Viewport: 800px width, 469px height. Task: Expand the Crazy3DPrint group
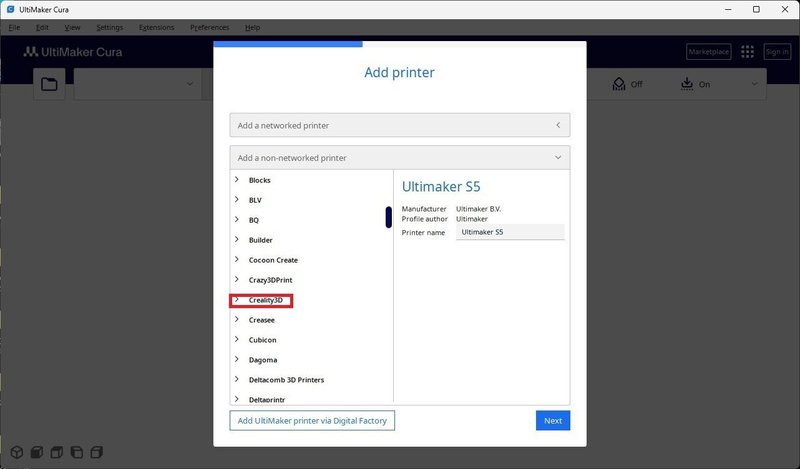237,279
